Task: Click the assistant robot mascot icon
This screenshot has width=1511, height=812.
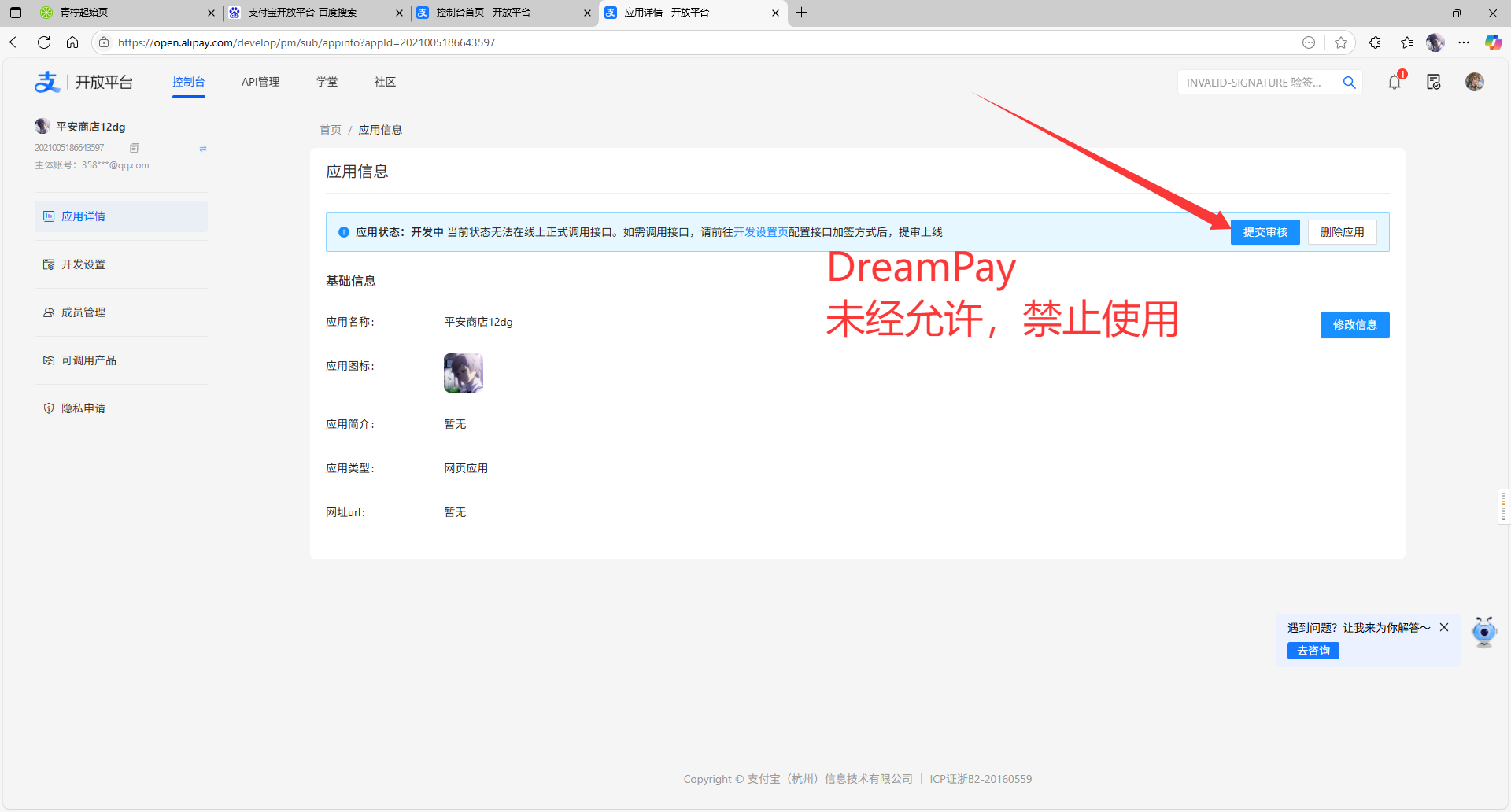Action: tap(1483, 631)
